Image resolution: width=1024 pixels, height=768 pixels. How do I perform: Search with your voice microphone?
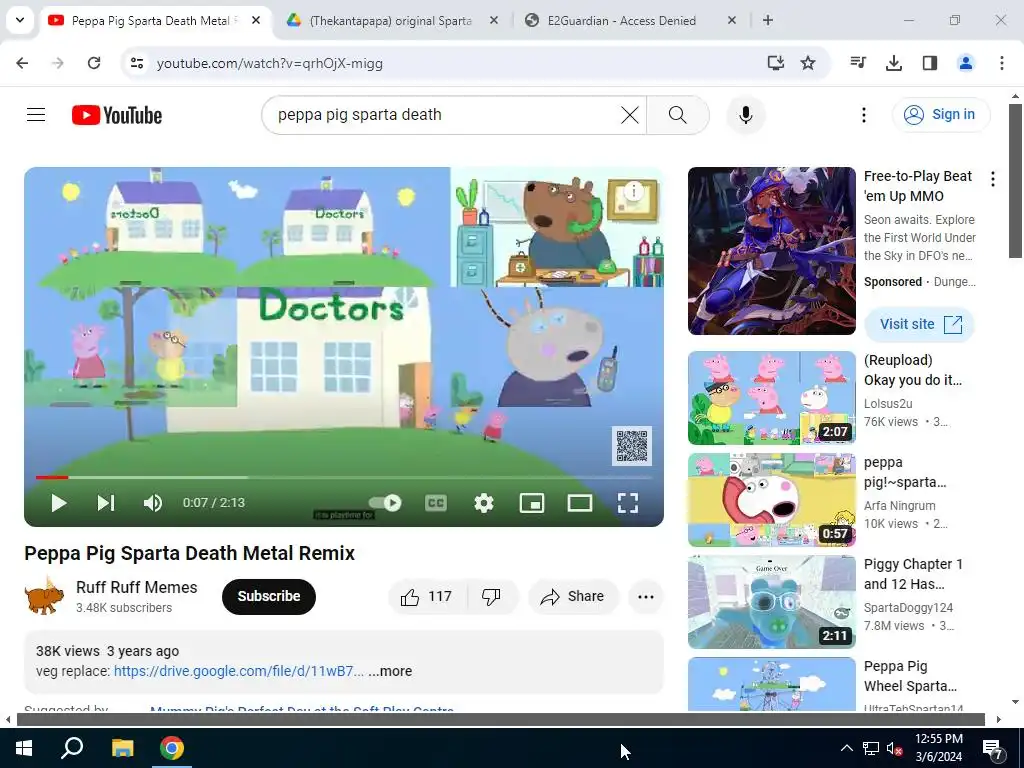(x=745, y=115)
